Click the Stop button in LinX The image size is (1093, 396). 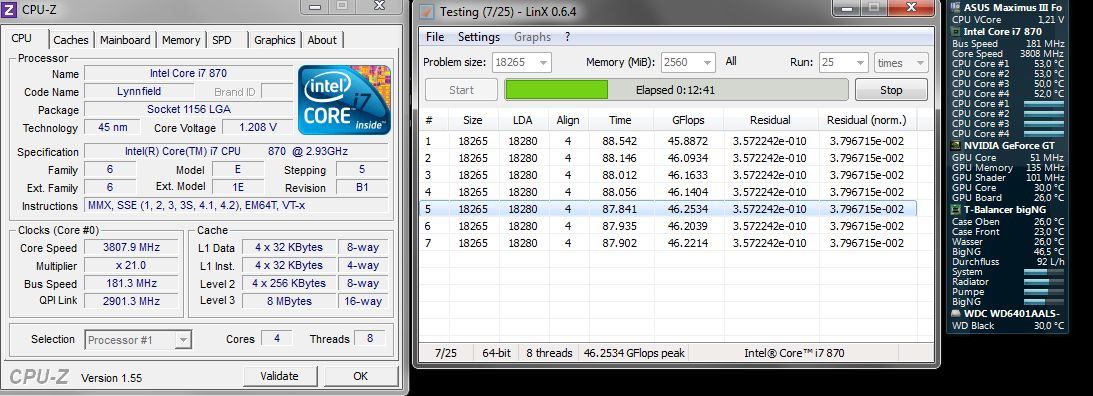point(891,90)
